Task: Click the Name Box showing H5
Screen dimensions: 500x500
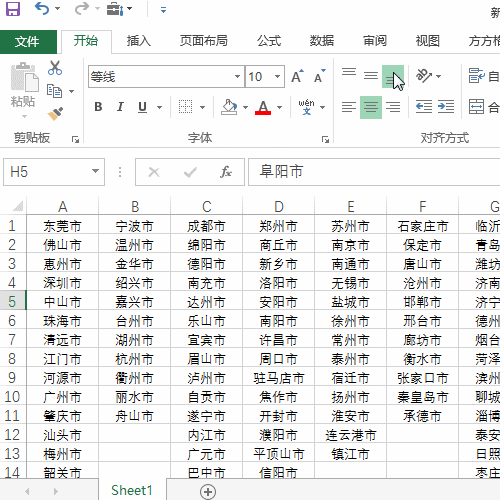Action: [47, 172]
